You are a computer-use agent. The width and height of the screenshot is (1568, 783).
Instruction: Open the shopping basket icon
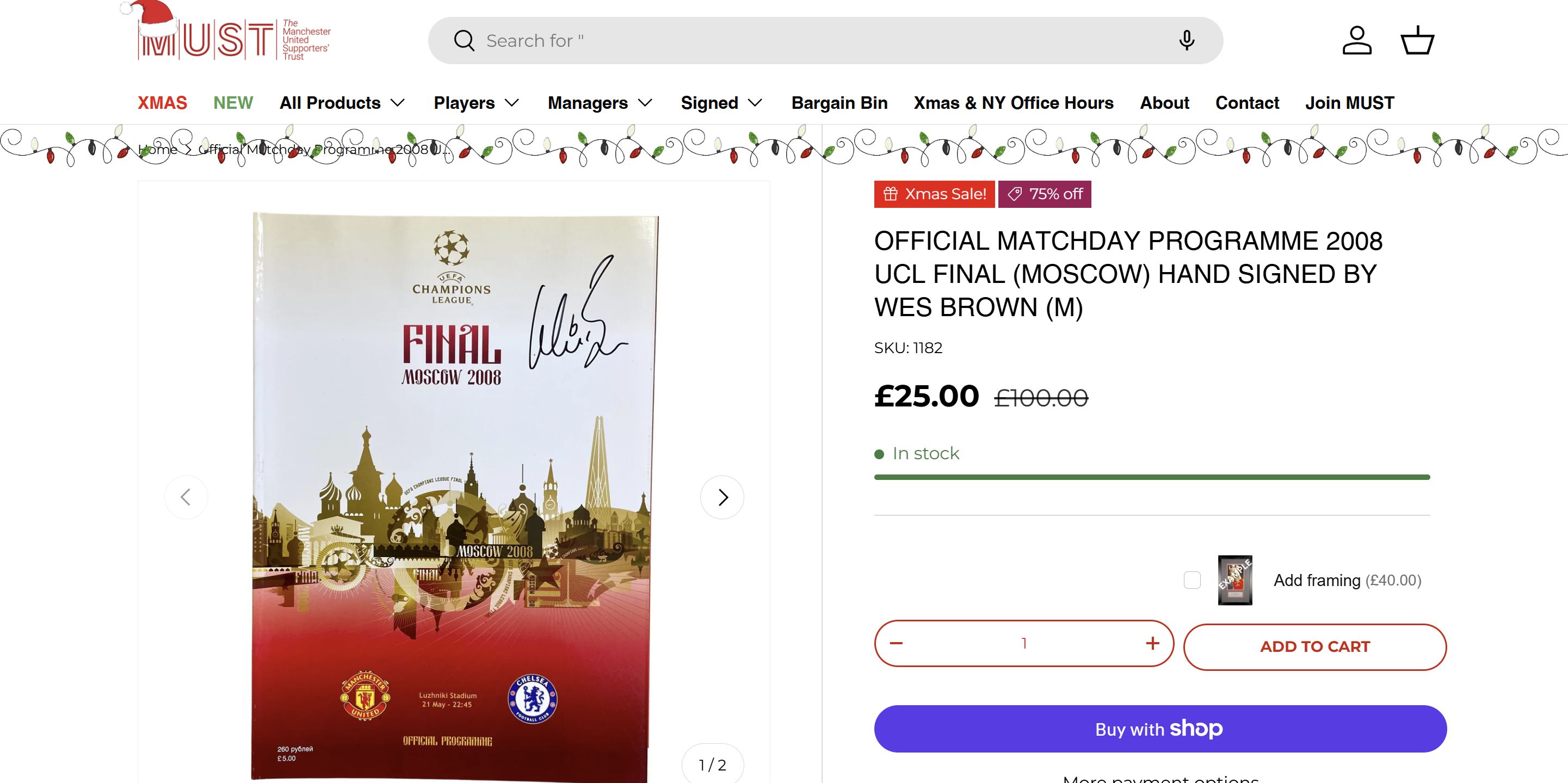click(1418, 40)
